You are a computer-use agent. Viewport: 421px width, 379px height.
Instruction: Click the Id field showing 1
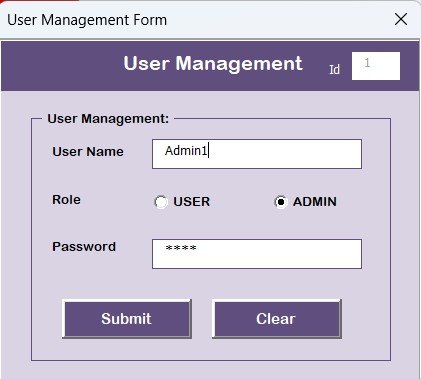pos(376,66)
